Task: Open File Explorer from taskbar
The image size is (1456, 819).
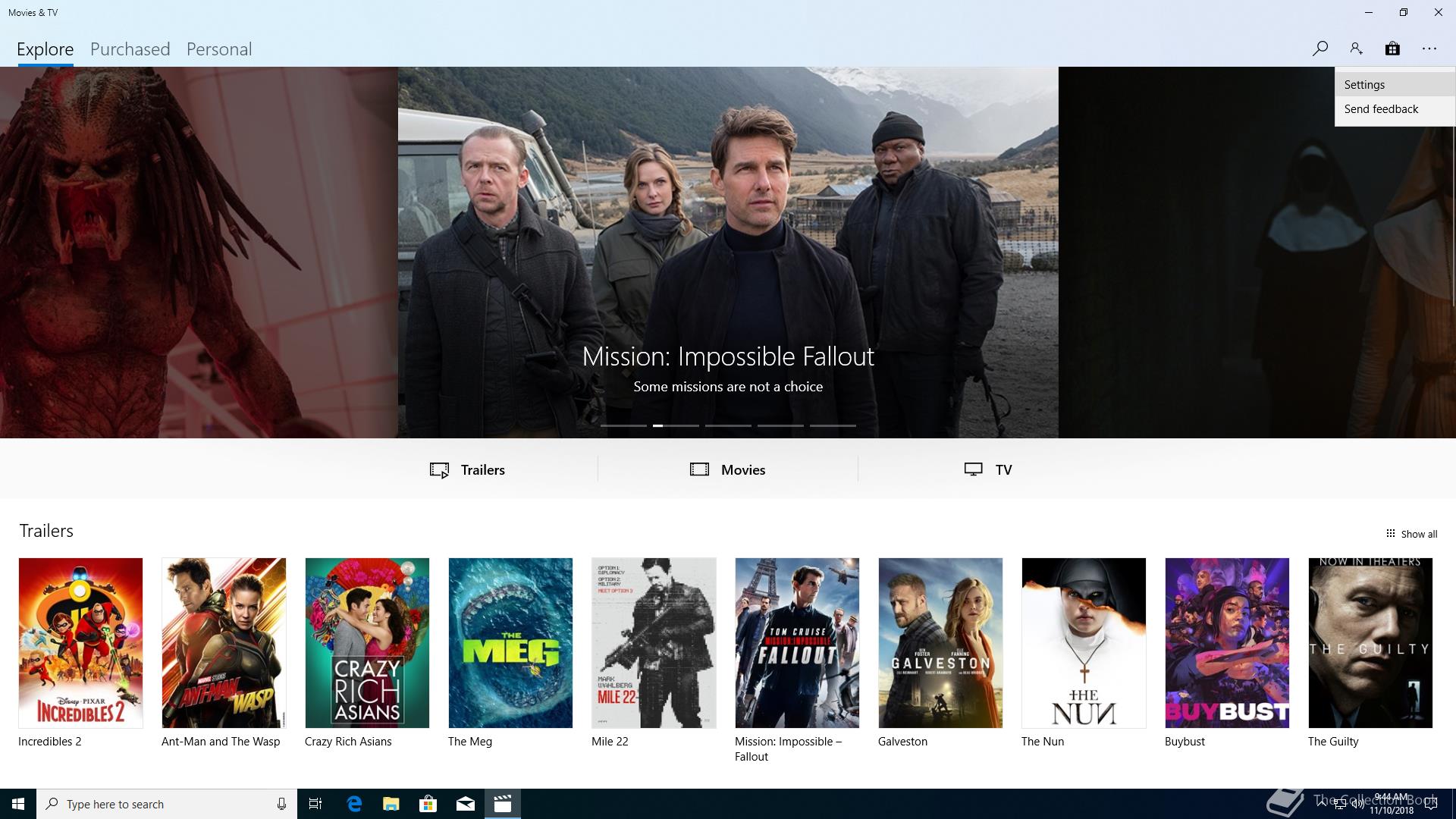Action: 391,804
